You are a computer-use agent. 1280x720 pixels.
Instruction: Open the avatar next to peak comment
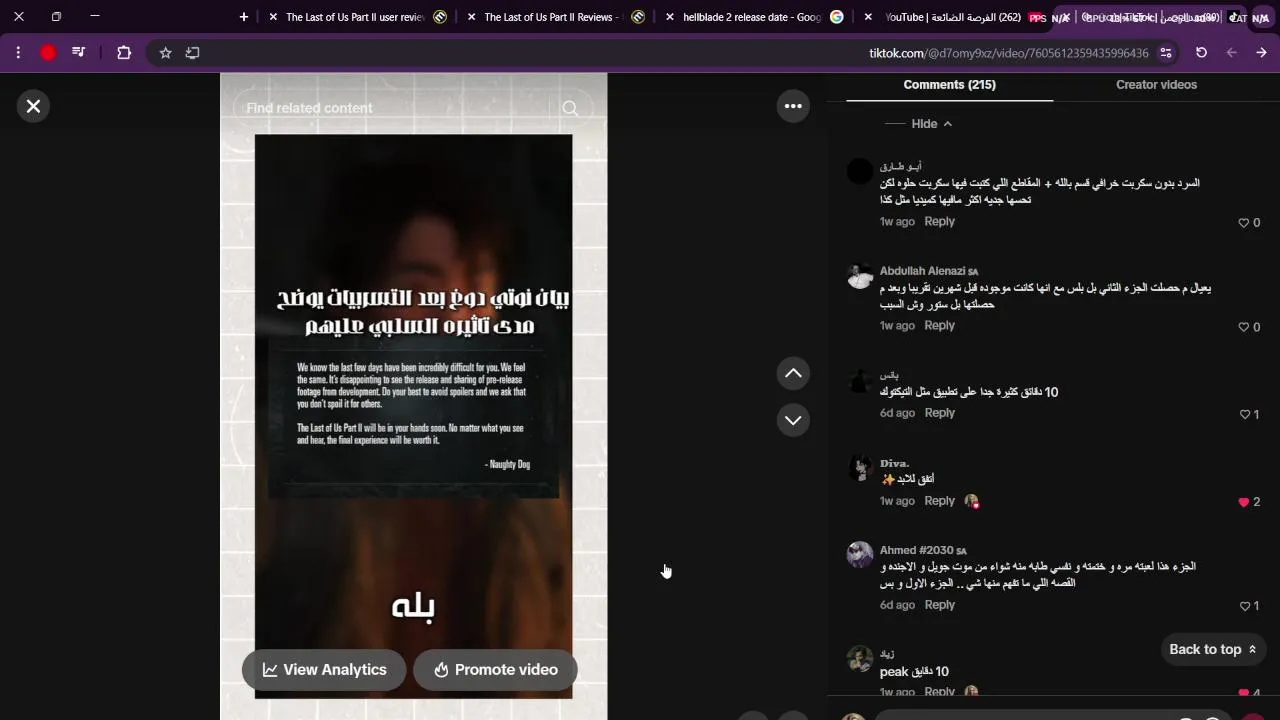[x=860, y=658]
